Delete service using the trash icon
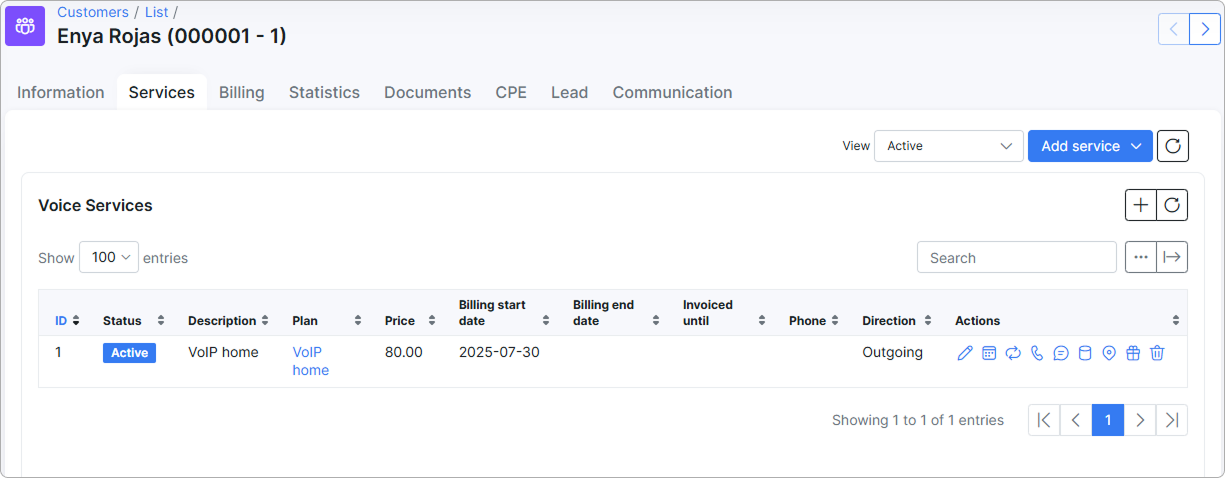Screen dimensions: 1225x478 tap(1157, 353)
